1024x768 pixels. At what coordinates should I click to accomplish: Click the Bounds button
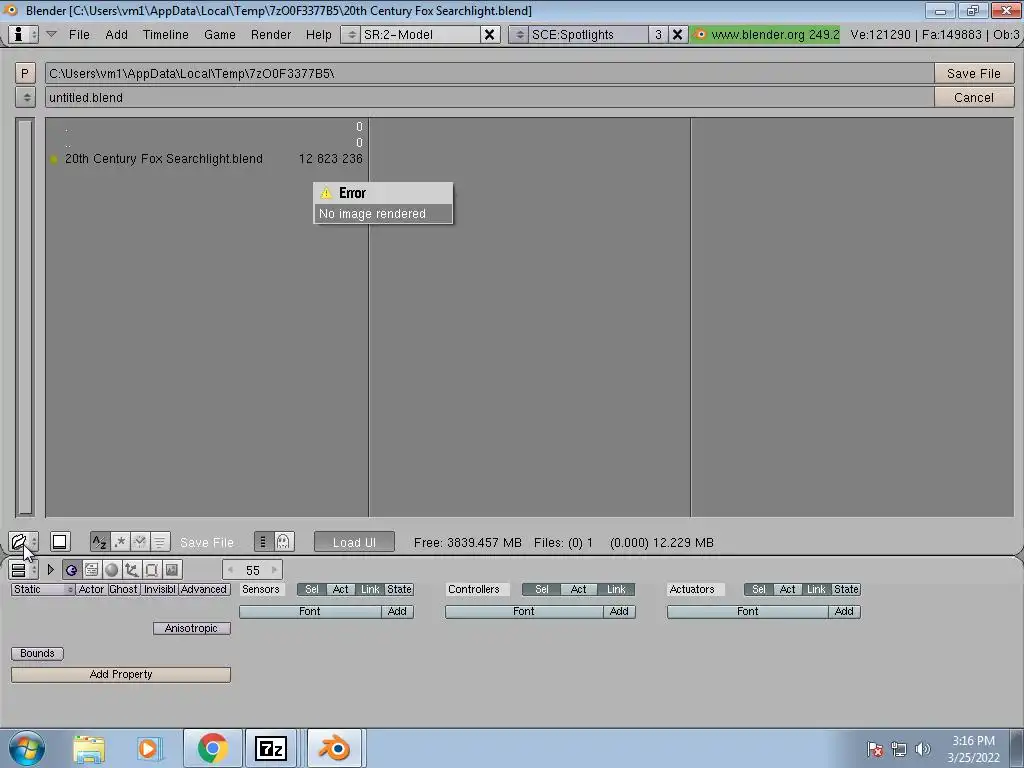point(37,654)
